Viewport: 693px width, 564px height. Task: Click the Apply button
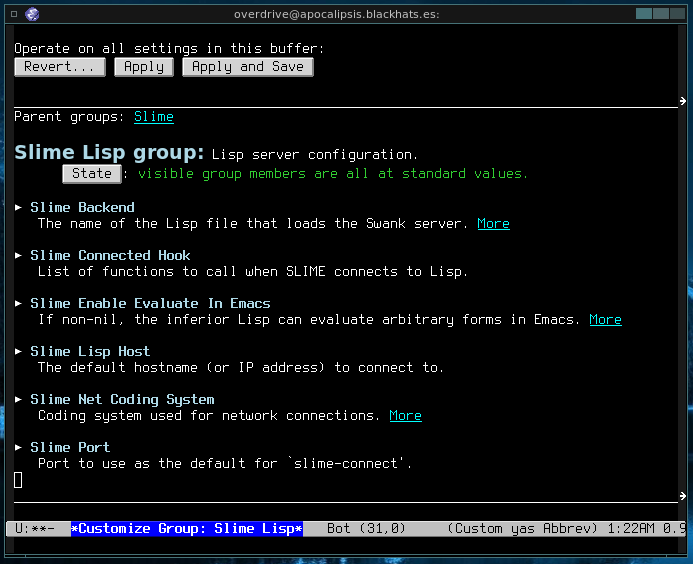[144, 67]
